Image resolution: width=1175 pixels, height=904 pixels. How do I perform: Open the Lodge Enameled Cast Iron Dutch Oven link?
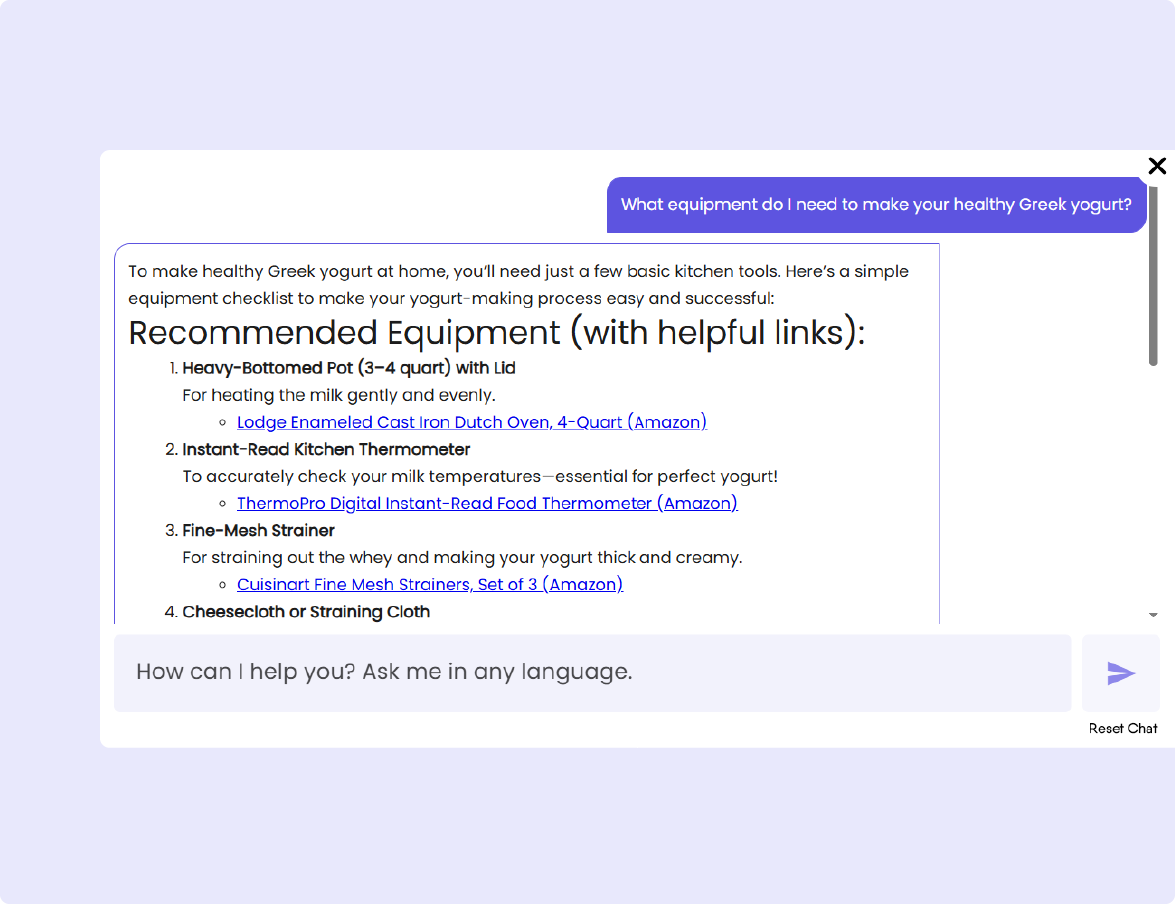471,422
